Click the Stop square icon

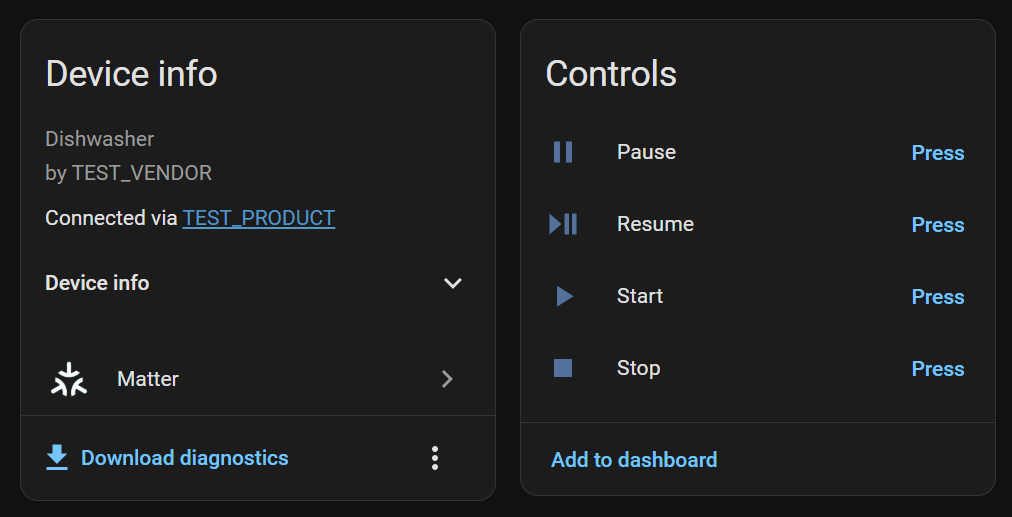pyautogui.click(x=563, y=368)
